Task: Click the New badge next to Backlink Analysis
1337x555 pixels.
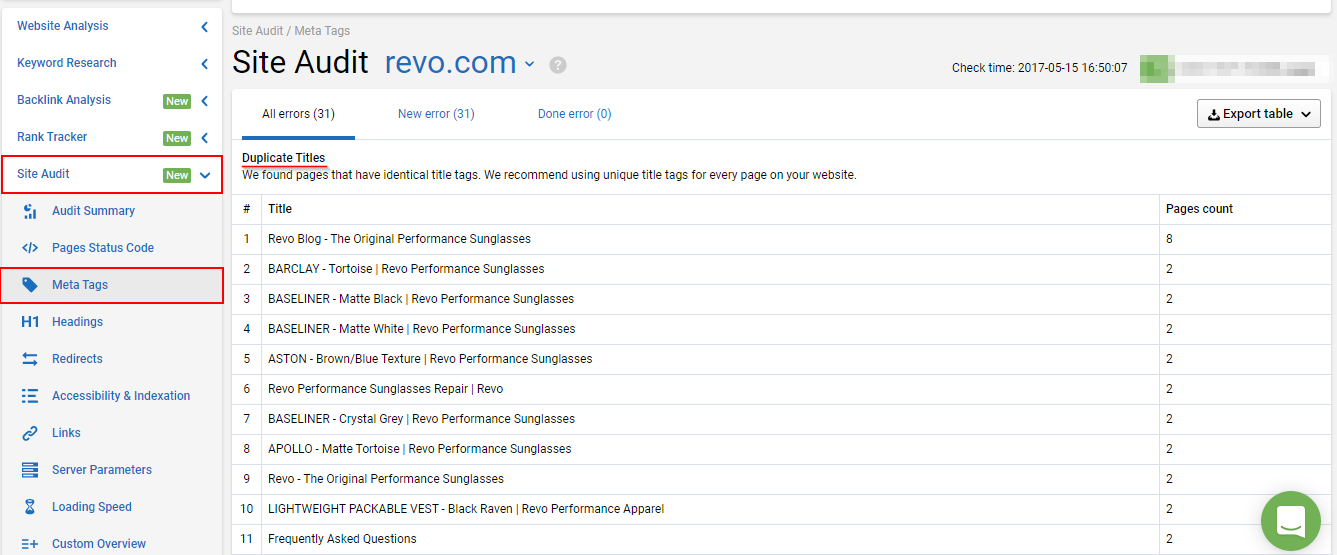Action: coord(177,101)
